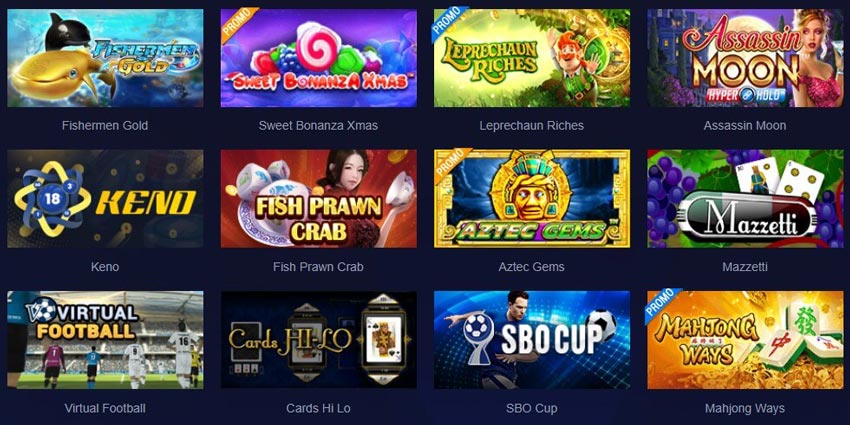
Task: Select the Leprechaun Riches game banner
Action: [532, 58]
